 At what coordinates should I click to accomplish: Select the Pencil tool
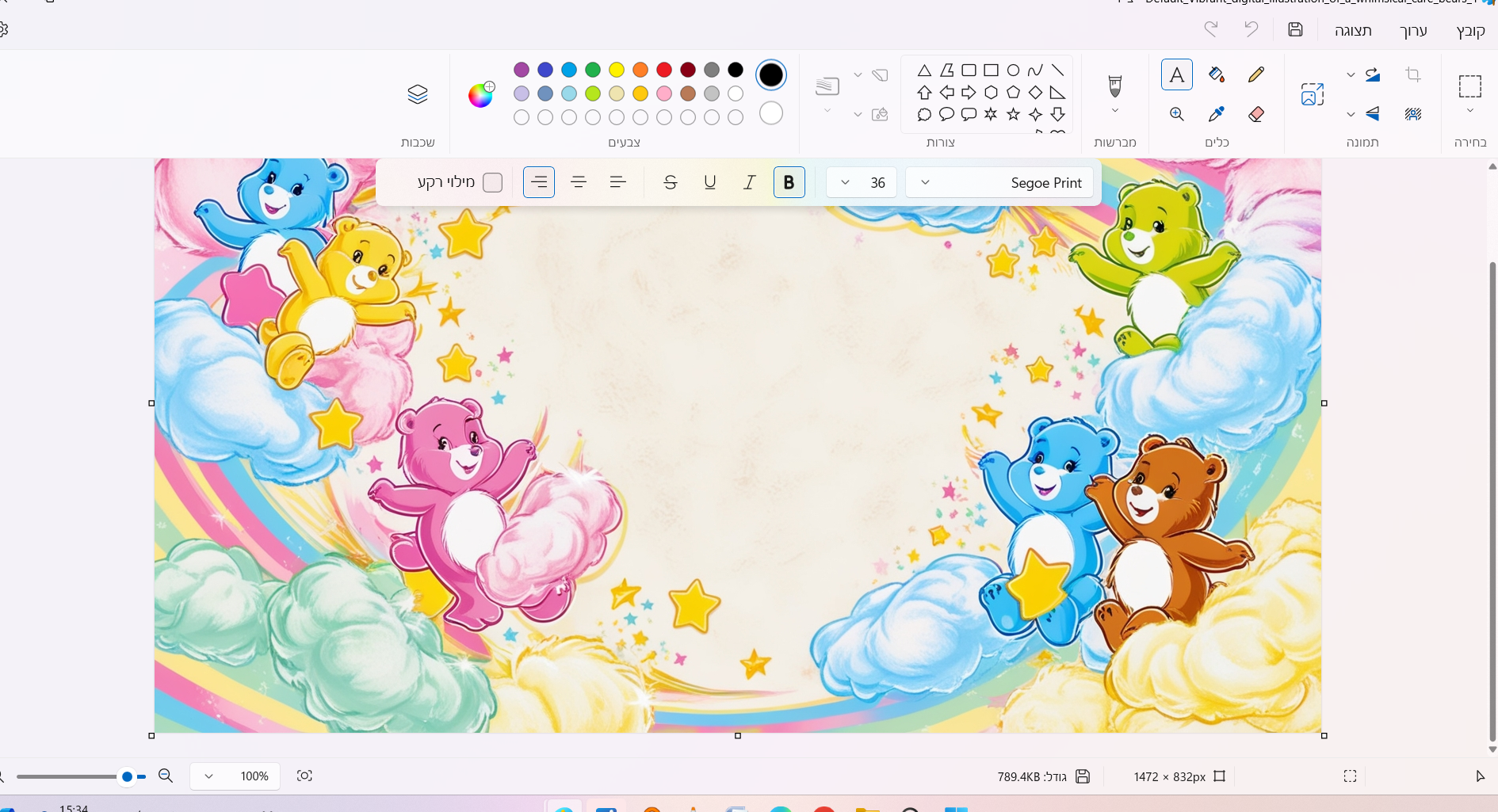pos(1255,74)
